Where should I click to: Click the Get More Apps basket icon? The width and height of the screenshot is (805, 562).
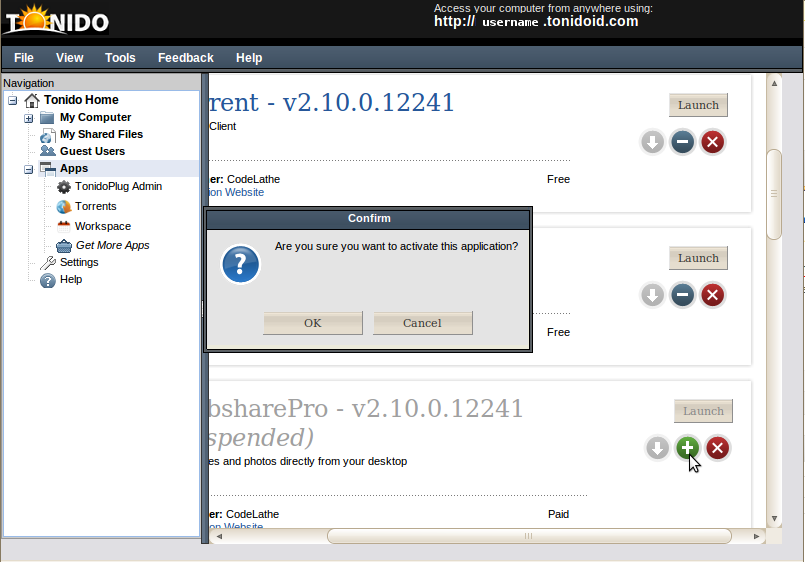[64, 245]
